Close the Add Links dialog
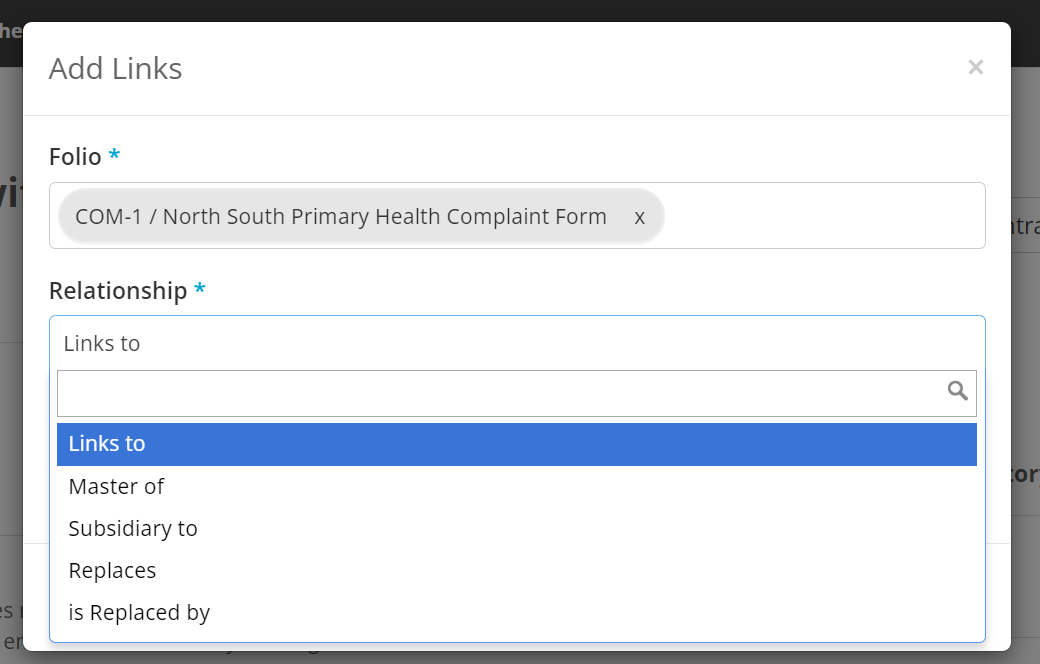 click(x=975, y=67)
